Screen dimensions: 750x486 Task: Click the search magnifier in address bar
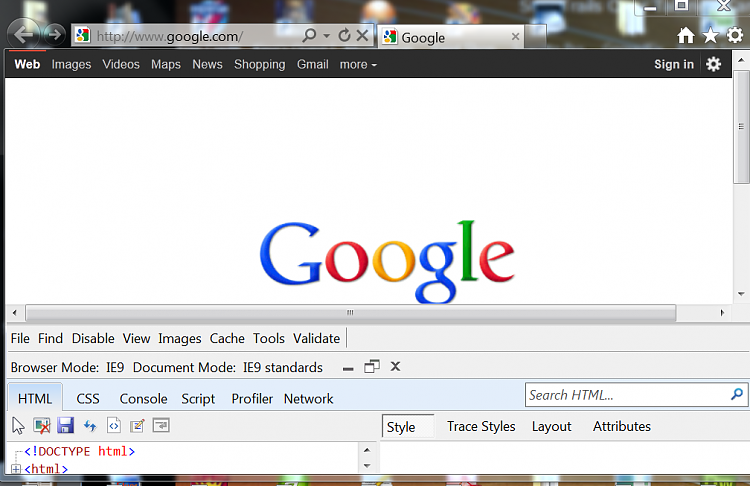point(310,35)
